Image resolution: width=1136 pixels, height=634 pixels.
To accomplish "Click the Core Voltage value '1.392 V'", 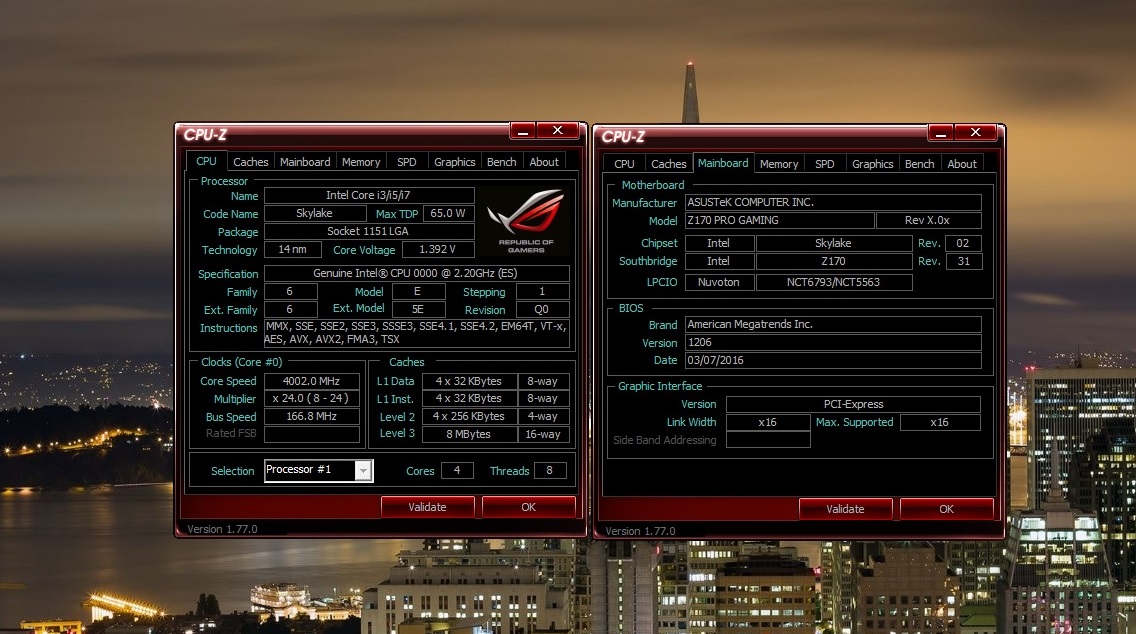I will [438, 249].
